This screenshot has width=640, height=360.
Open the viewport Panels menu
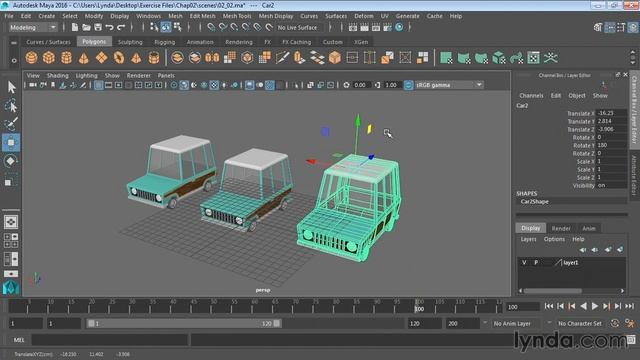(166, 76)
